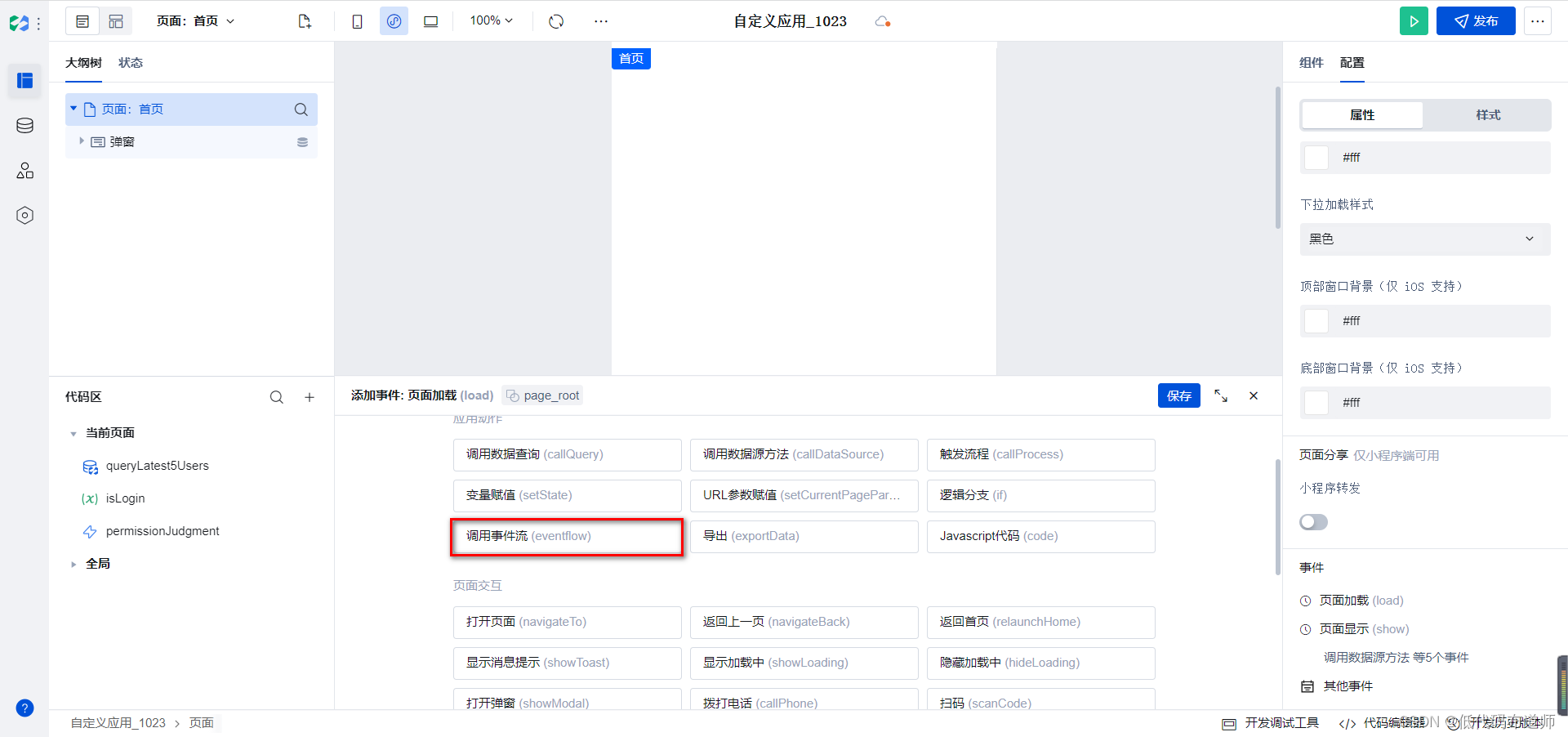The image size is (1568, 737).
Task: Click the blue help question icon
Action: coord(25,708)
